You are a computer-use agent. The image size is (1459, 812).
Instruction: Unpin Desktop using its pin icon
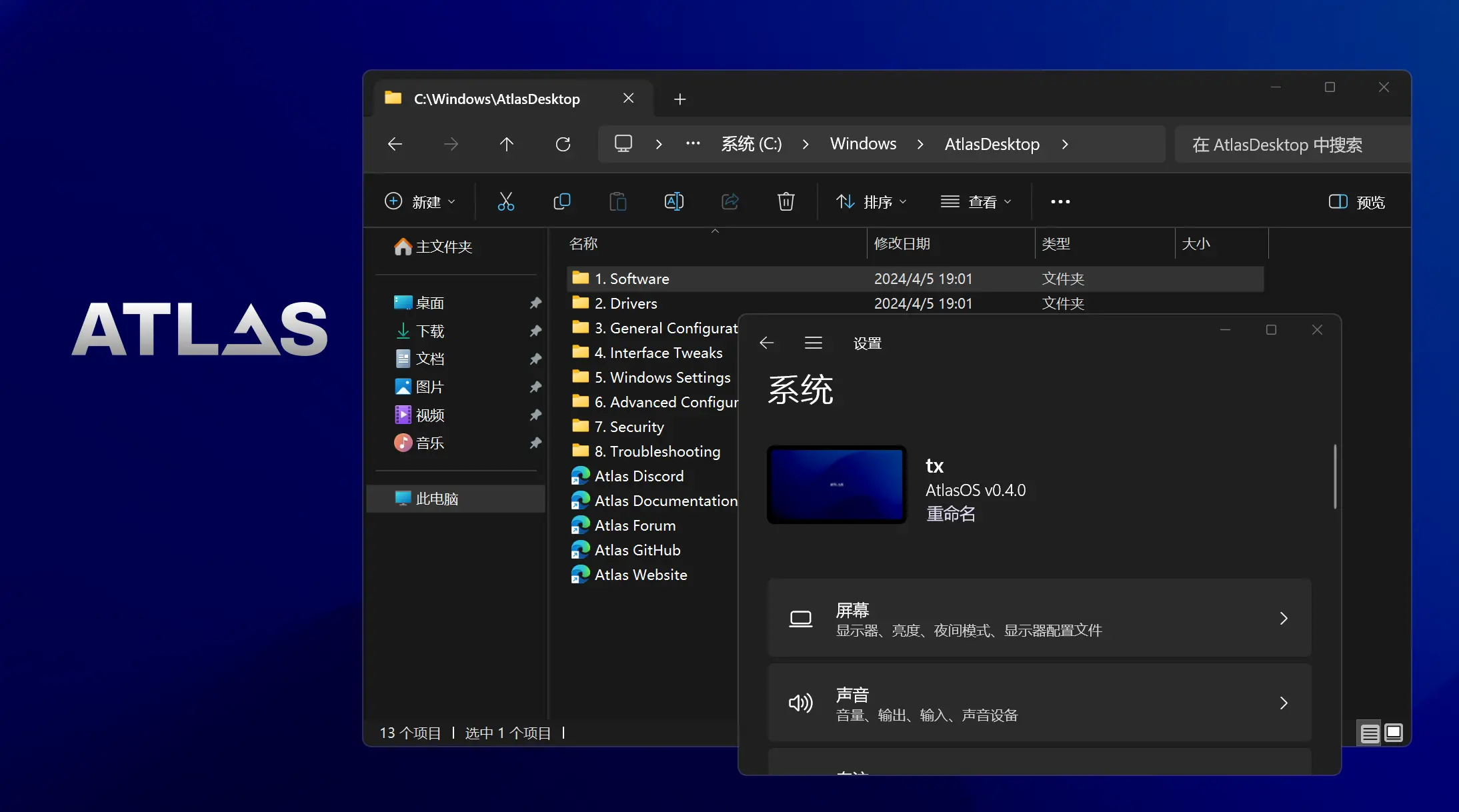(x=535, y=303)
